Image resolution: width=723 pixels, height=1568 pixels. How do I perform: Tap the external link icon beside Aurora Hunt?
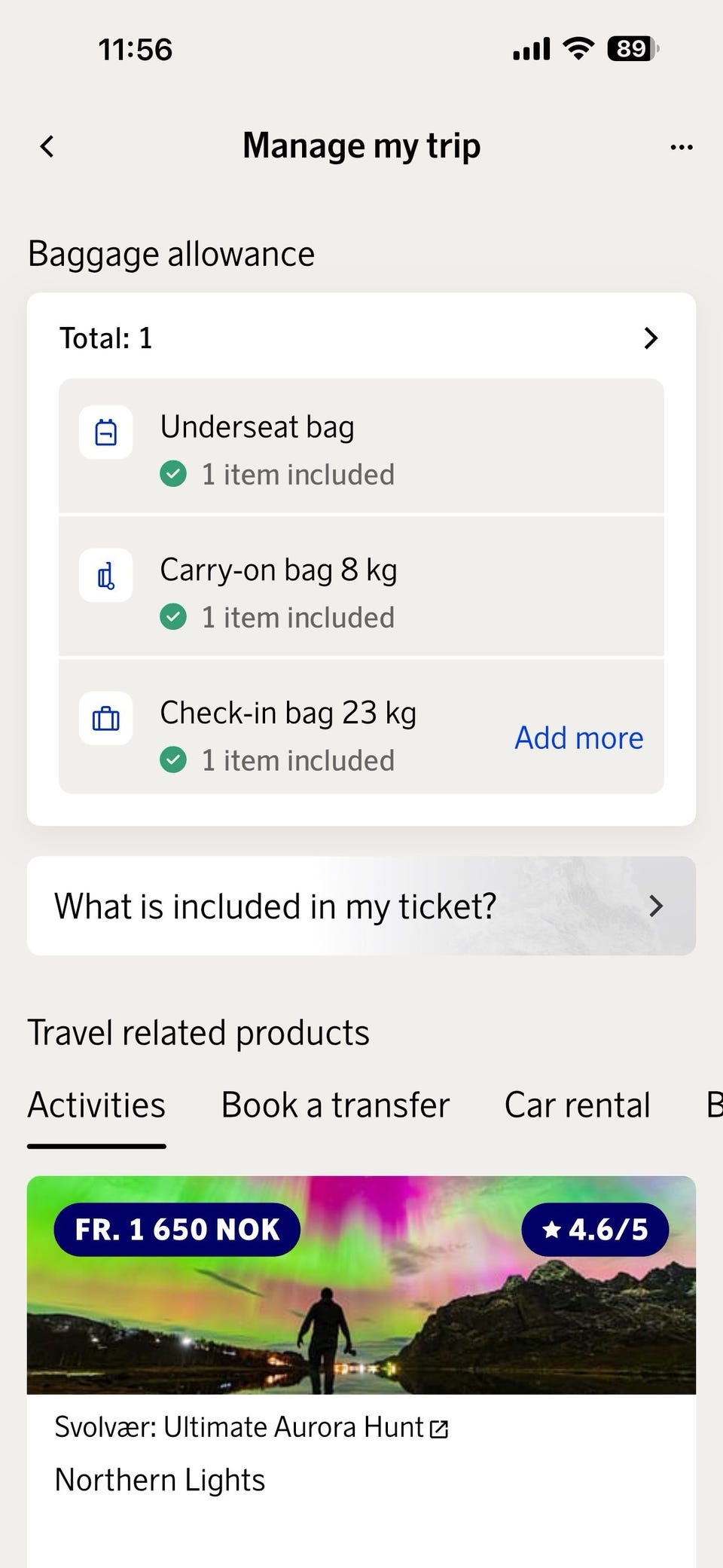point(439,1429)
